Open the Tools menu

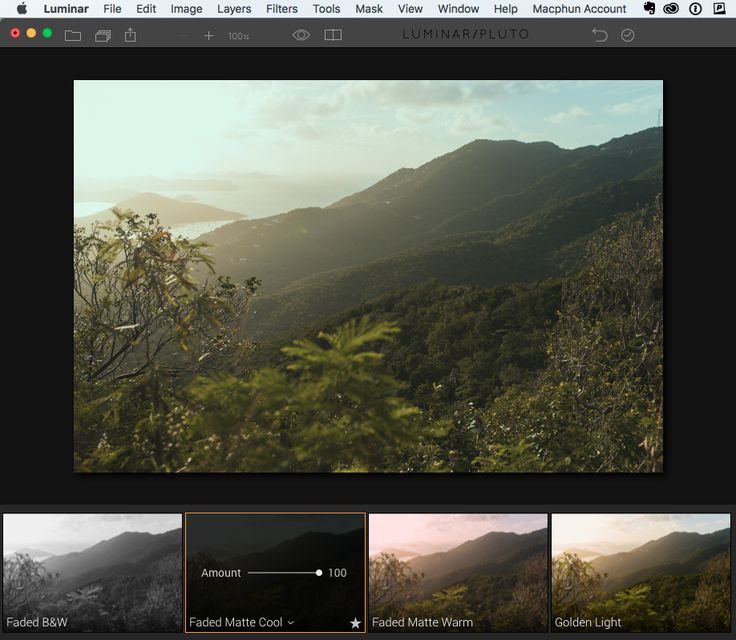point(326,8)
